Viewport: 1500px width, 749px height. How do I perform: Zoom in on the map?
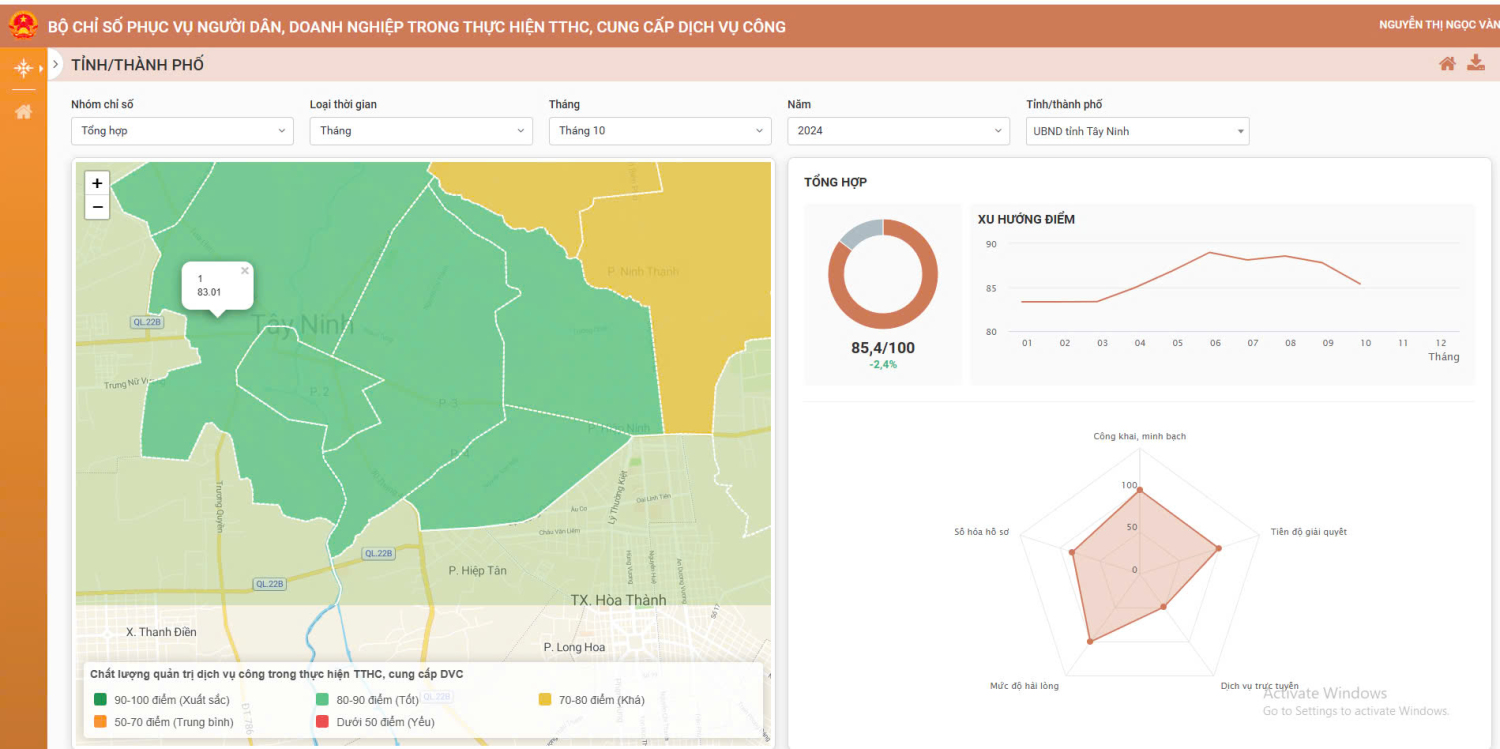[x=97, y=183]
